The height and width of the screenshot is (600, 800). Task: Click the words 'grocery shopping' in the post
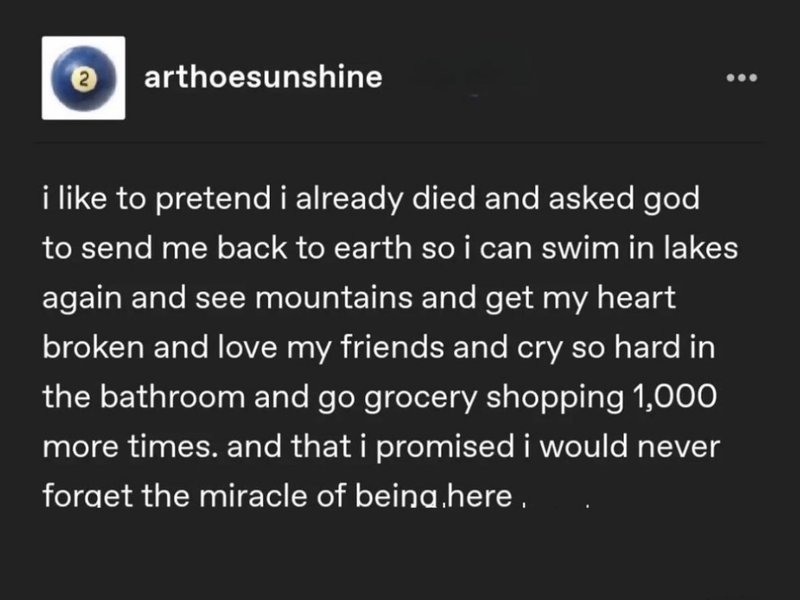click(x=494, y=397)
